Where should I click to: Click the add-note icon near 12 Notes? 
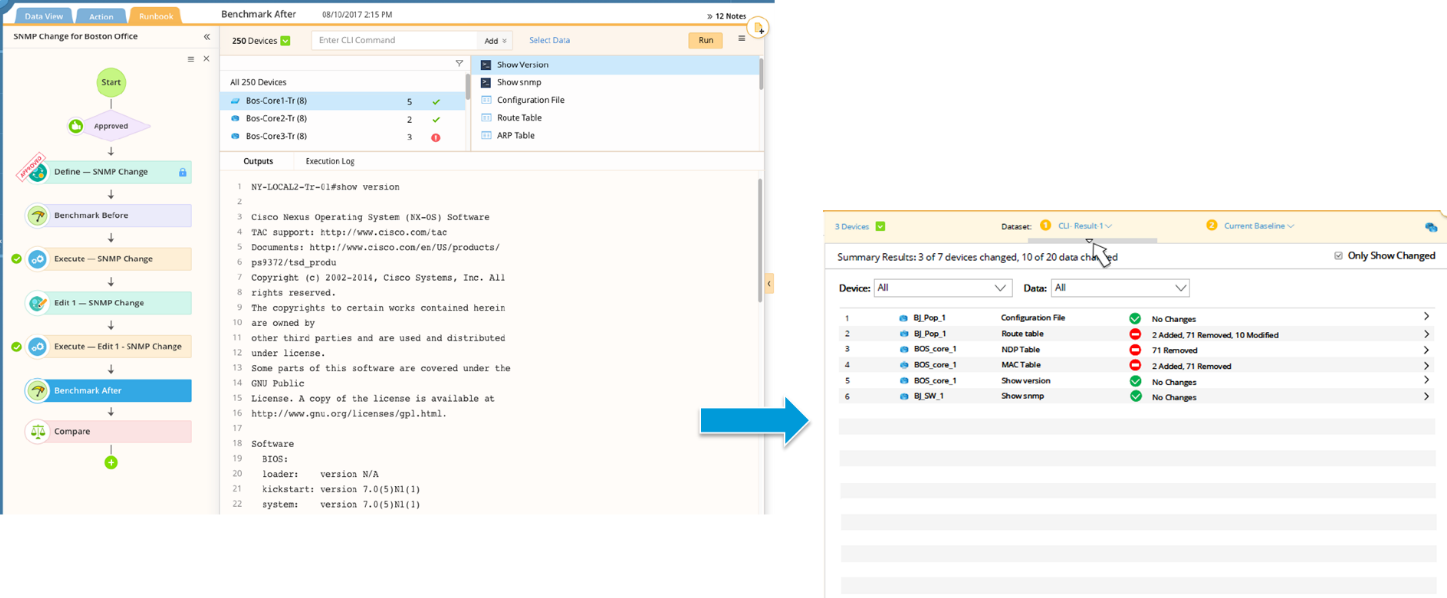click(759, 27)
